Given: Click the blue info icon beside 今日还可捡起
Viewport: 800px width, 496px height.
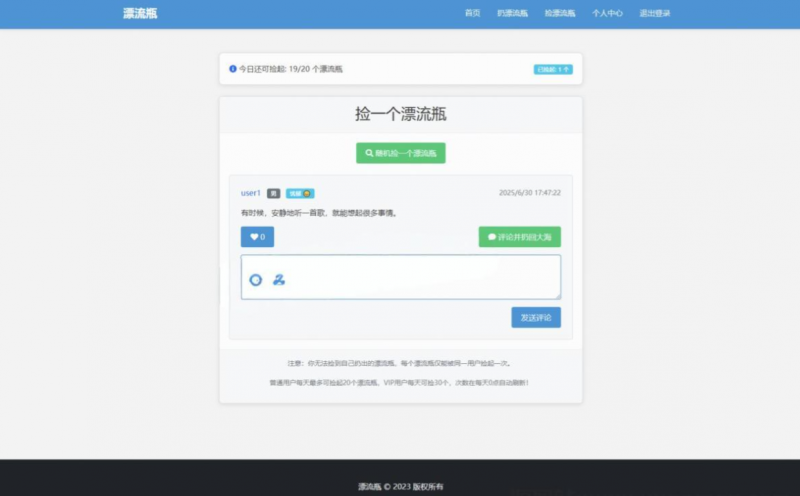Looking at the screenshot, I should pyautogui.click(x=233, y=69).
